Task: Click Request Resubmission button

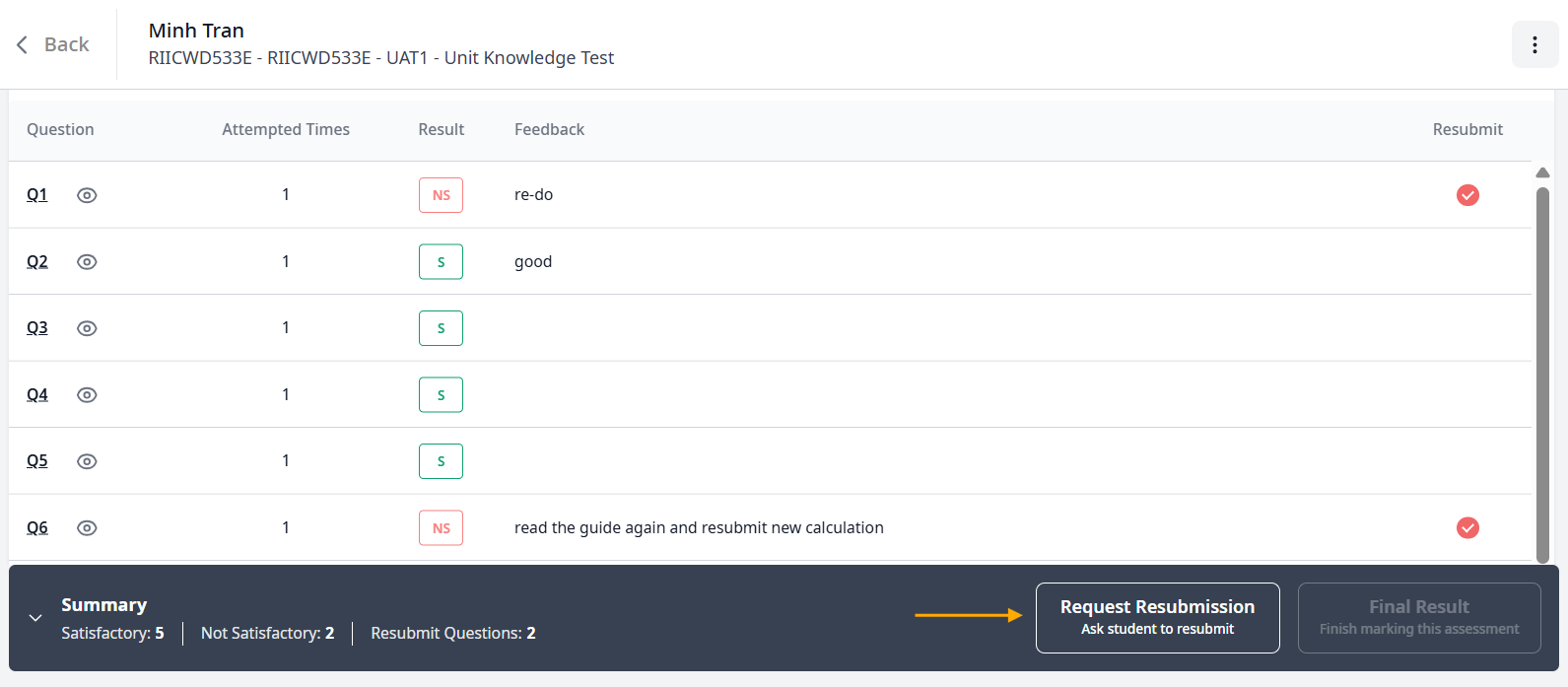Action: click(1157, 618)
